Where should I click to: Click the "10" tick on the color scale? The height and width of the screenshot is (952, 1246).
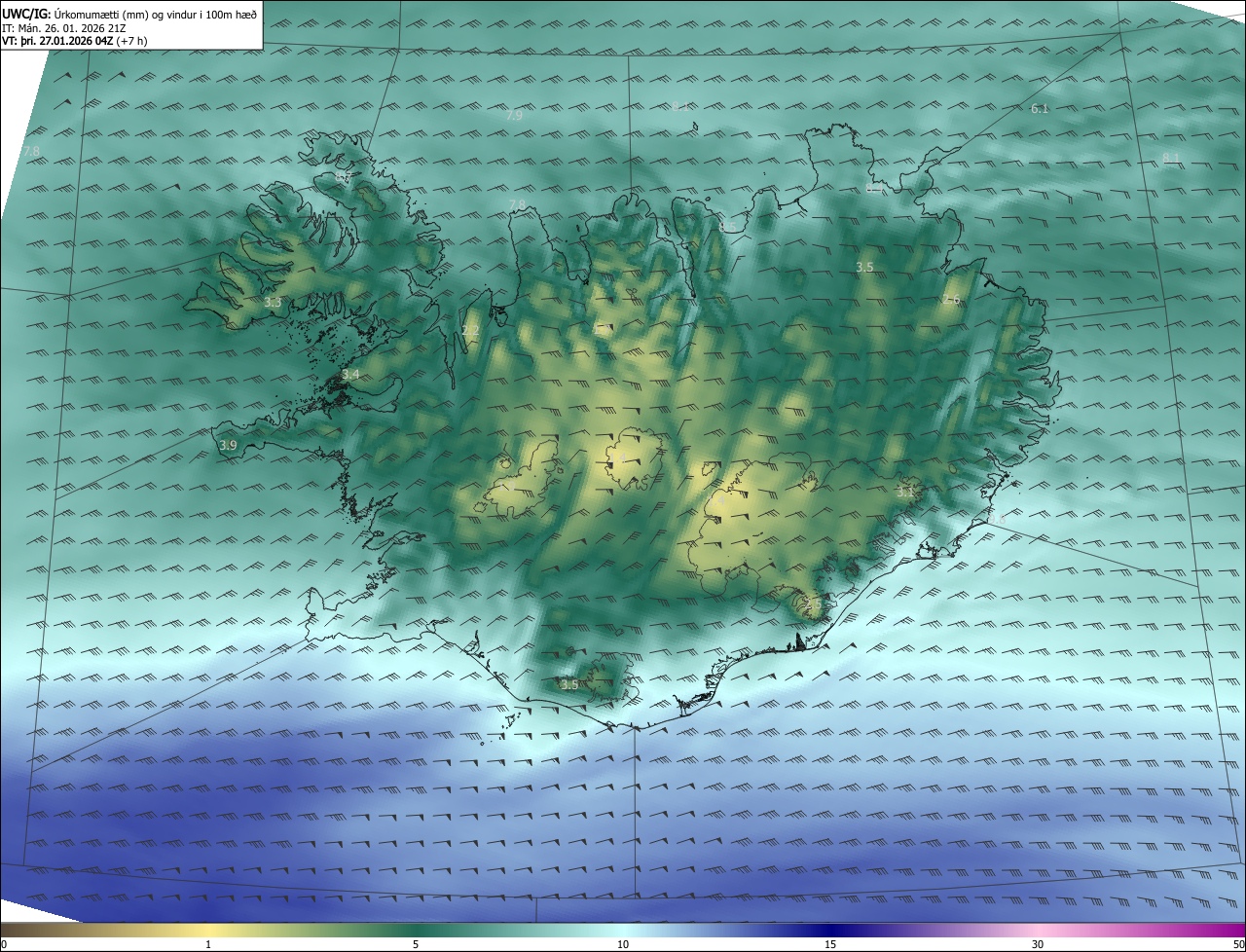click(623, 944)
